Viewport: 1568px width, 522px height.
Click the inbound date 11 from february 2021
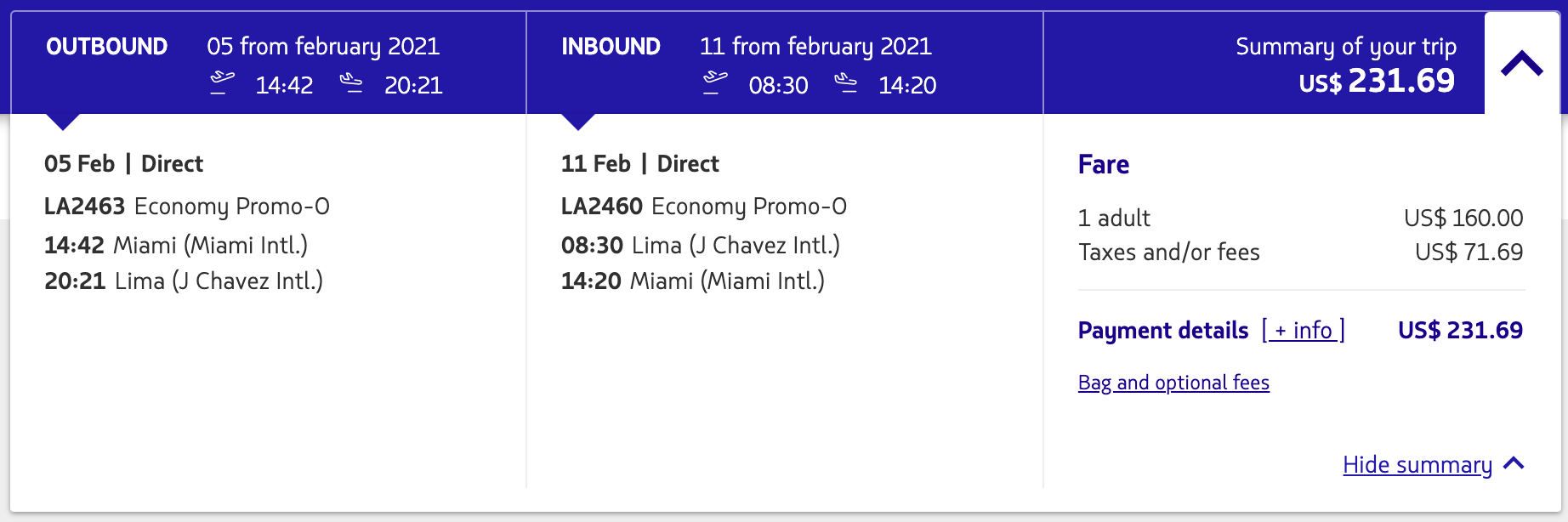click(815, 47)
